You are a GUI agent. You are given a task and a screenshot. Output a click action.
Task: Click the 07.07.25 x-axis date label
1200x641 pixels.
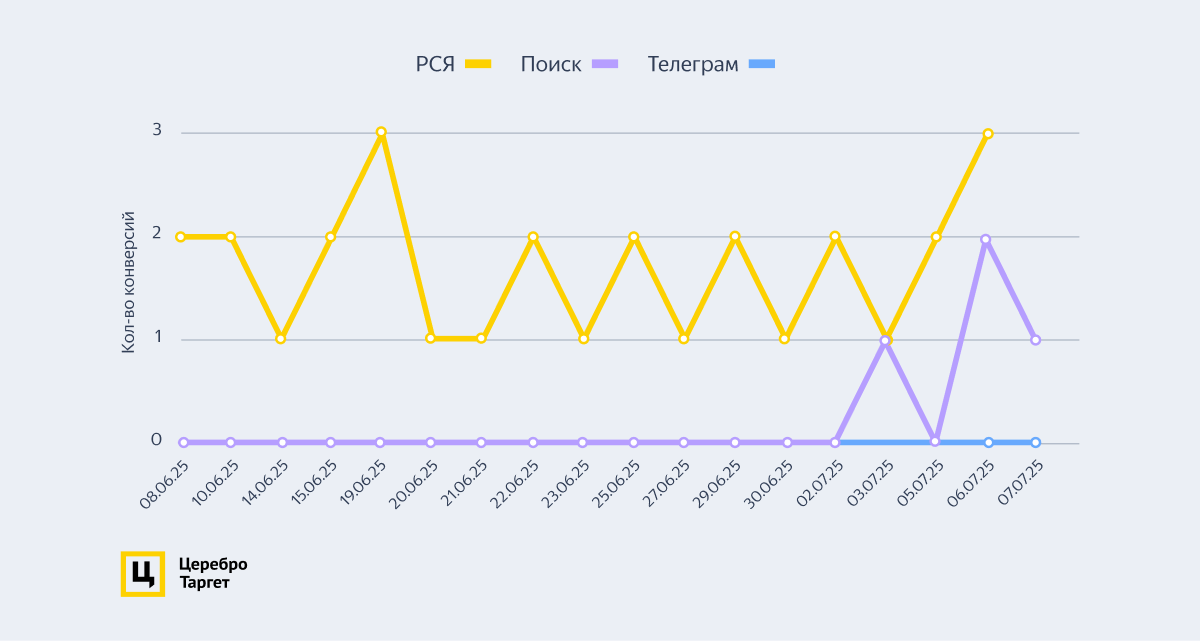pyautogui.click(x=1021, y=484)
